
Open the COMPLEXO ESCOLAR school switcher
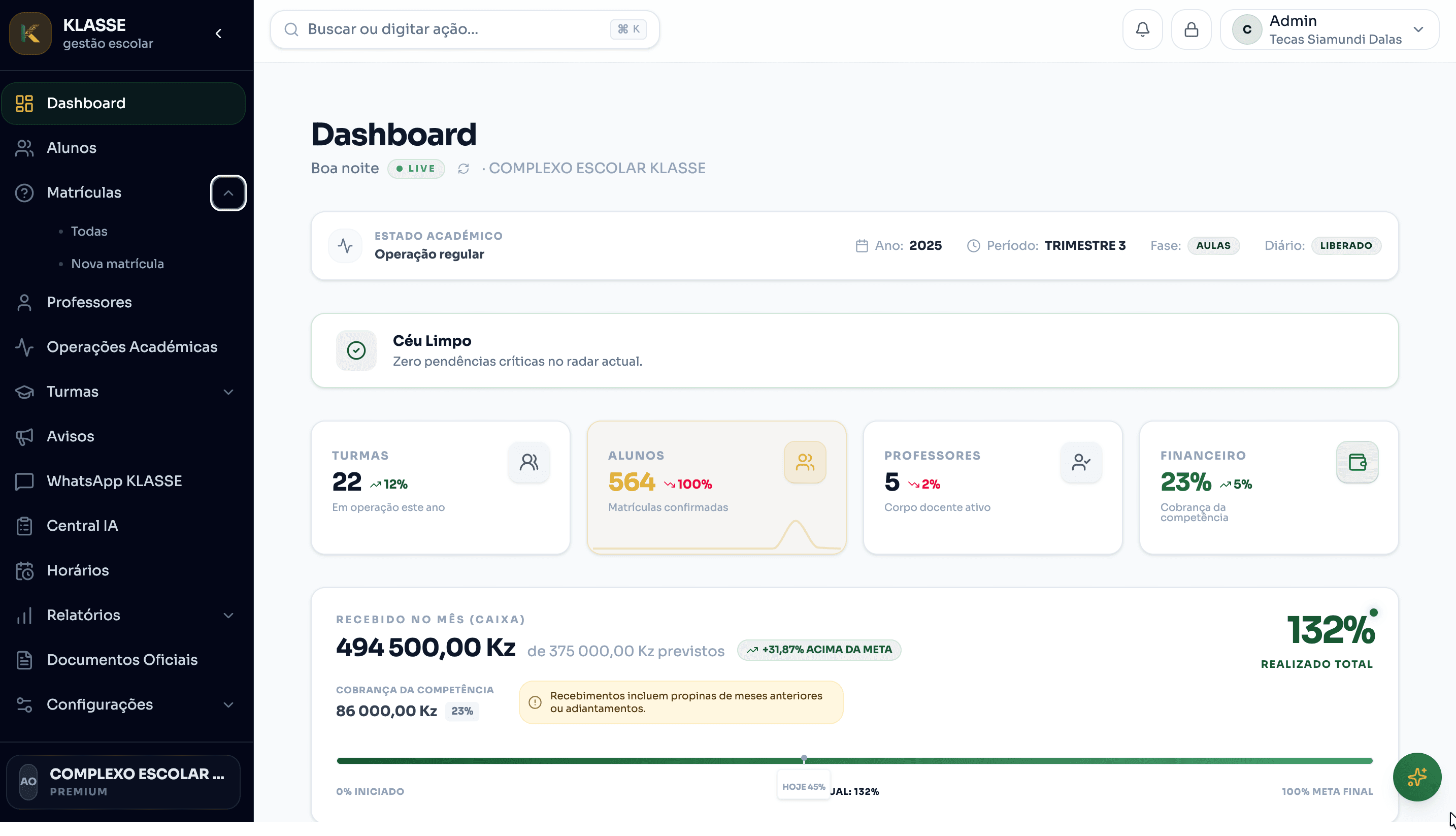[x=123, y=782]
